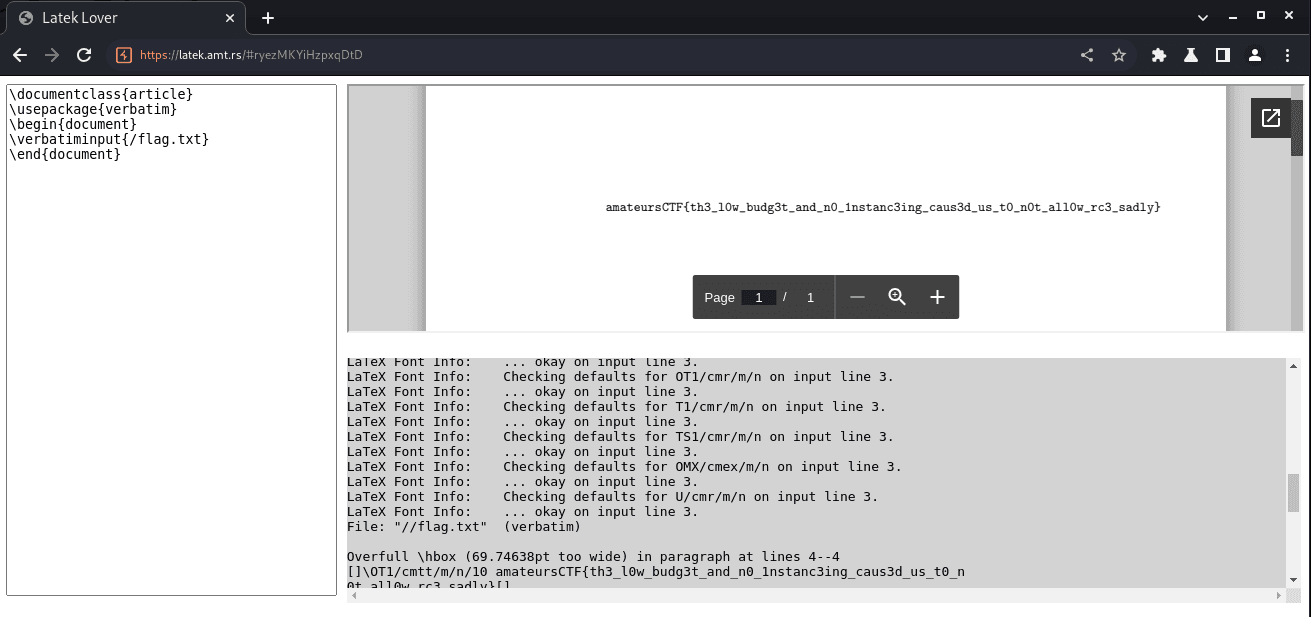
Task: Click the PDF page number field
Action: [x=759, y=297]
